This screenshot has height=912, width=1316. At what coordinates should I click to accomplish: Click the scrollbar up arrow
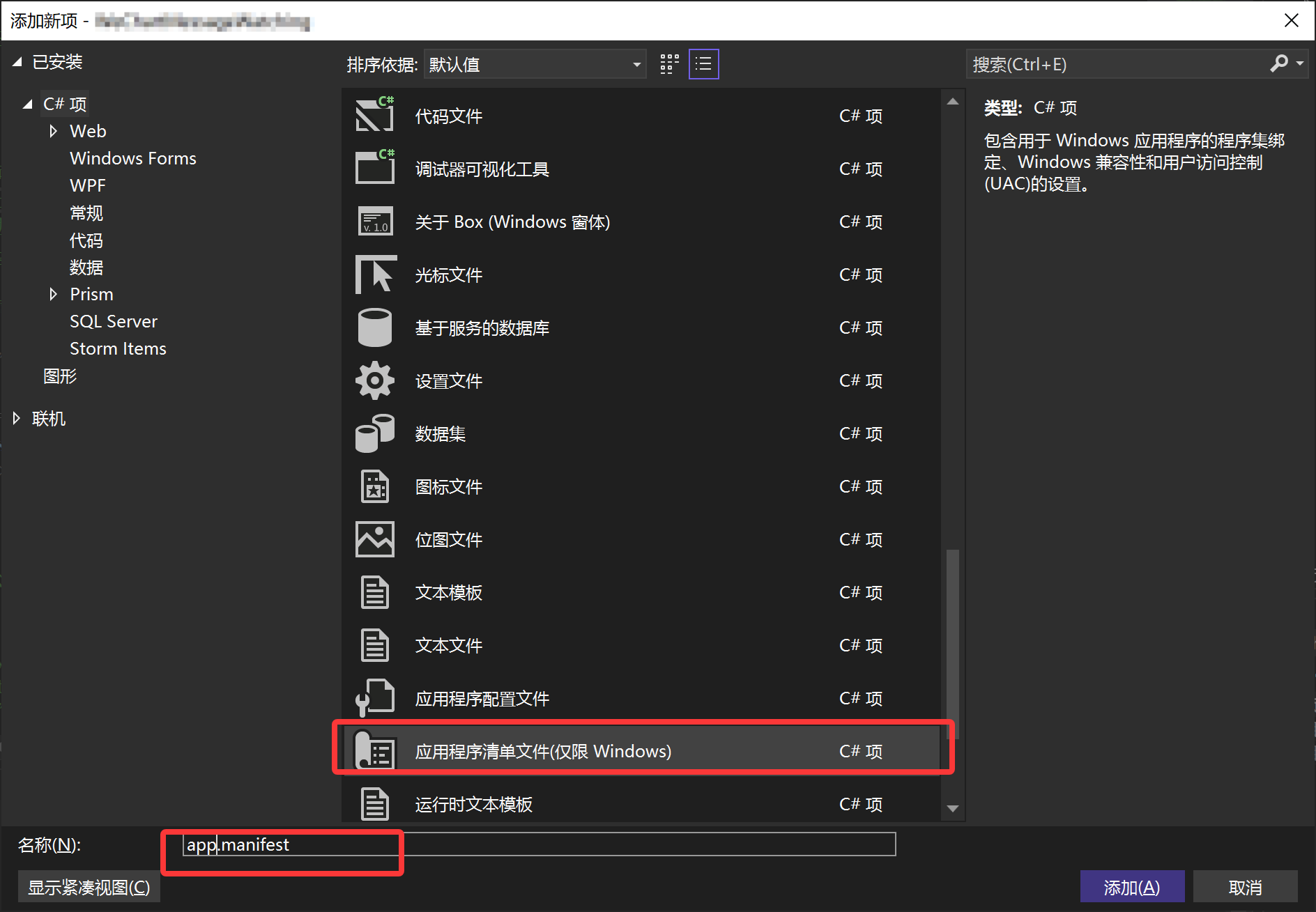pos(953,102)
